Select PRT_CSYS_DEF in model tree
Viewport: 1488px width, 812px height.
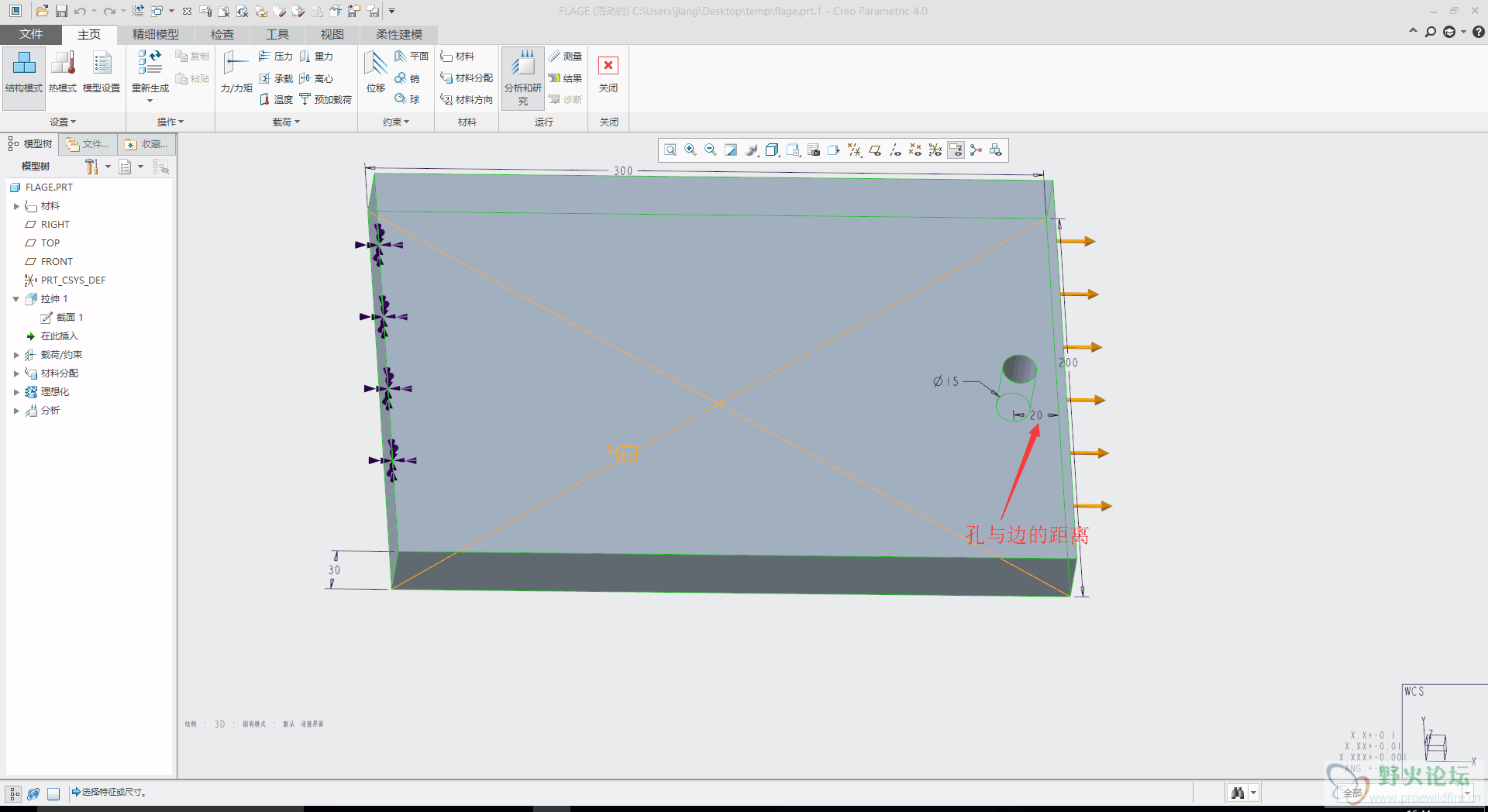[x=65, y=280]
